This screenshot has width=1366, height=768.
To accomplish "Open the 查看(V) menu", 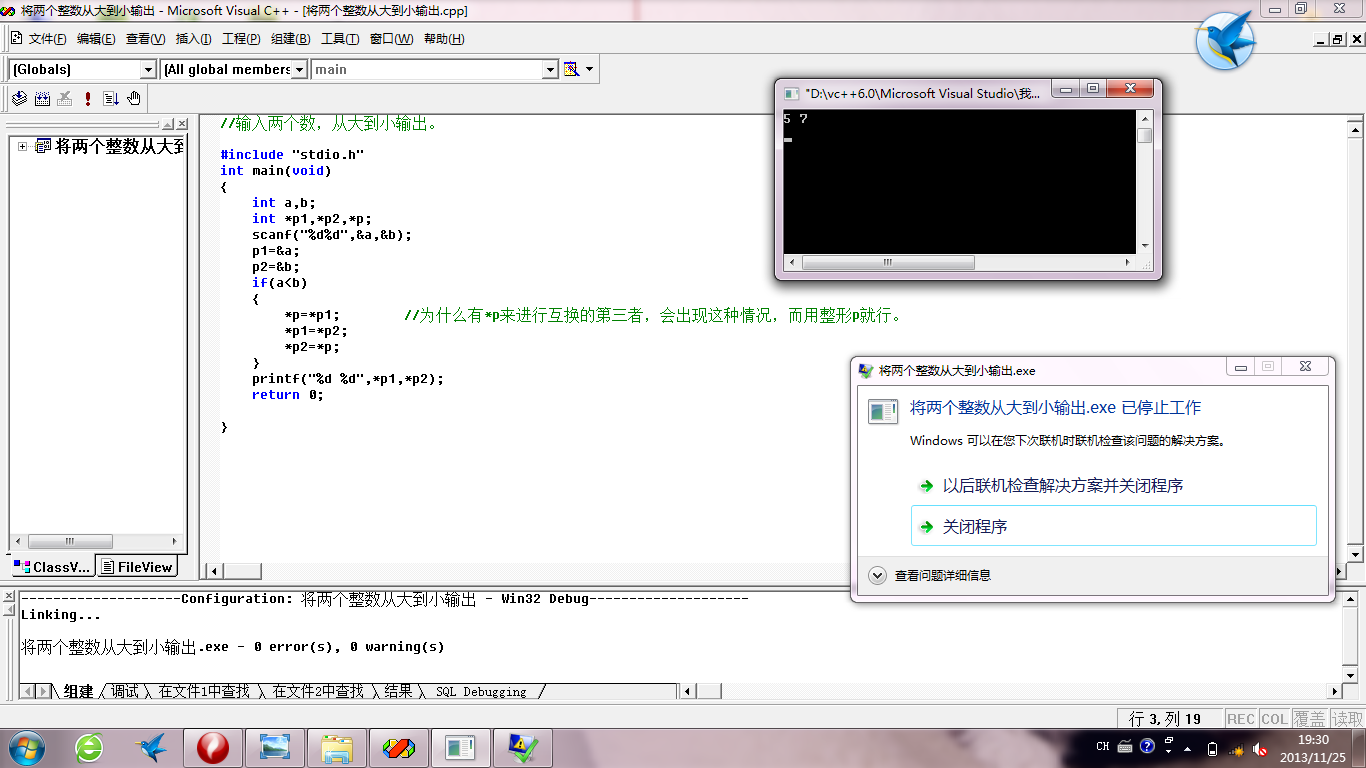I will pos(145,39).
